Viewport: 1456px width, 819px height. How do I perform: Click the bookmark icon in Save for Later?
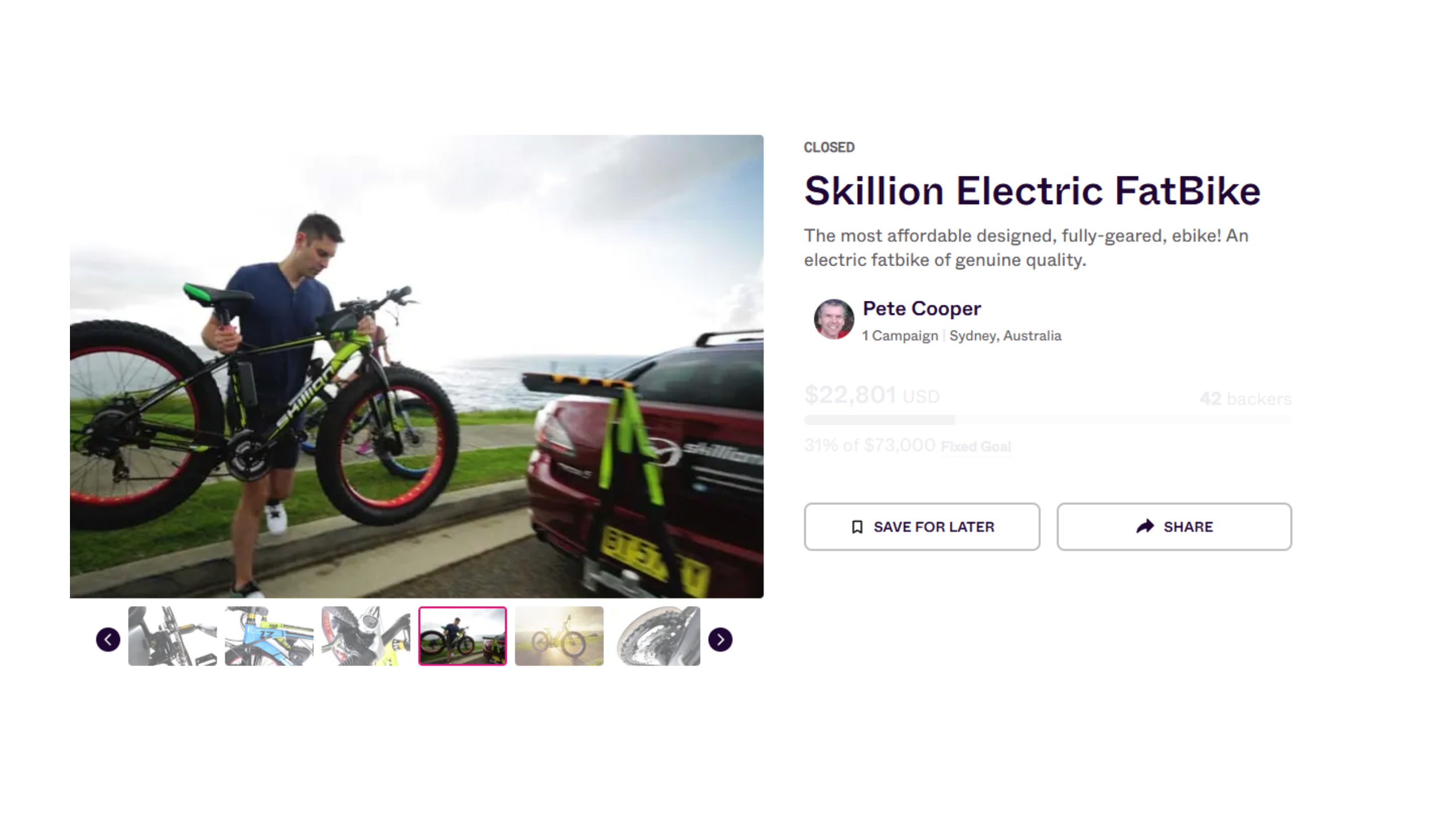pyautogui.click(x=857, y=527)
